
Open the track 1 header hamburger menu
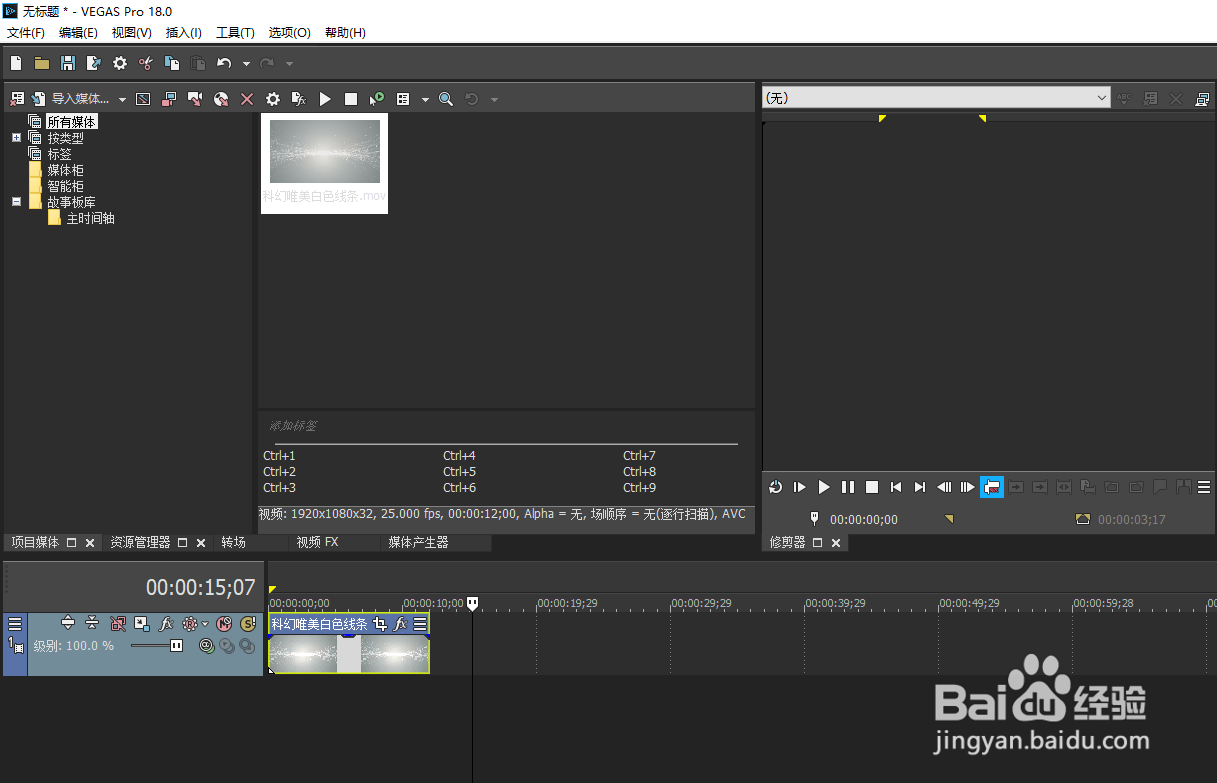pyautogui.click(x=15, y=623)
